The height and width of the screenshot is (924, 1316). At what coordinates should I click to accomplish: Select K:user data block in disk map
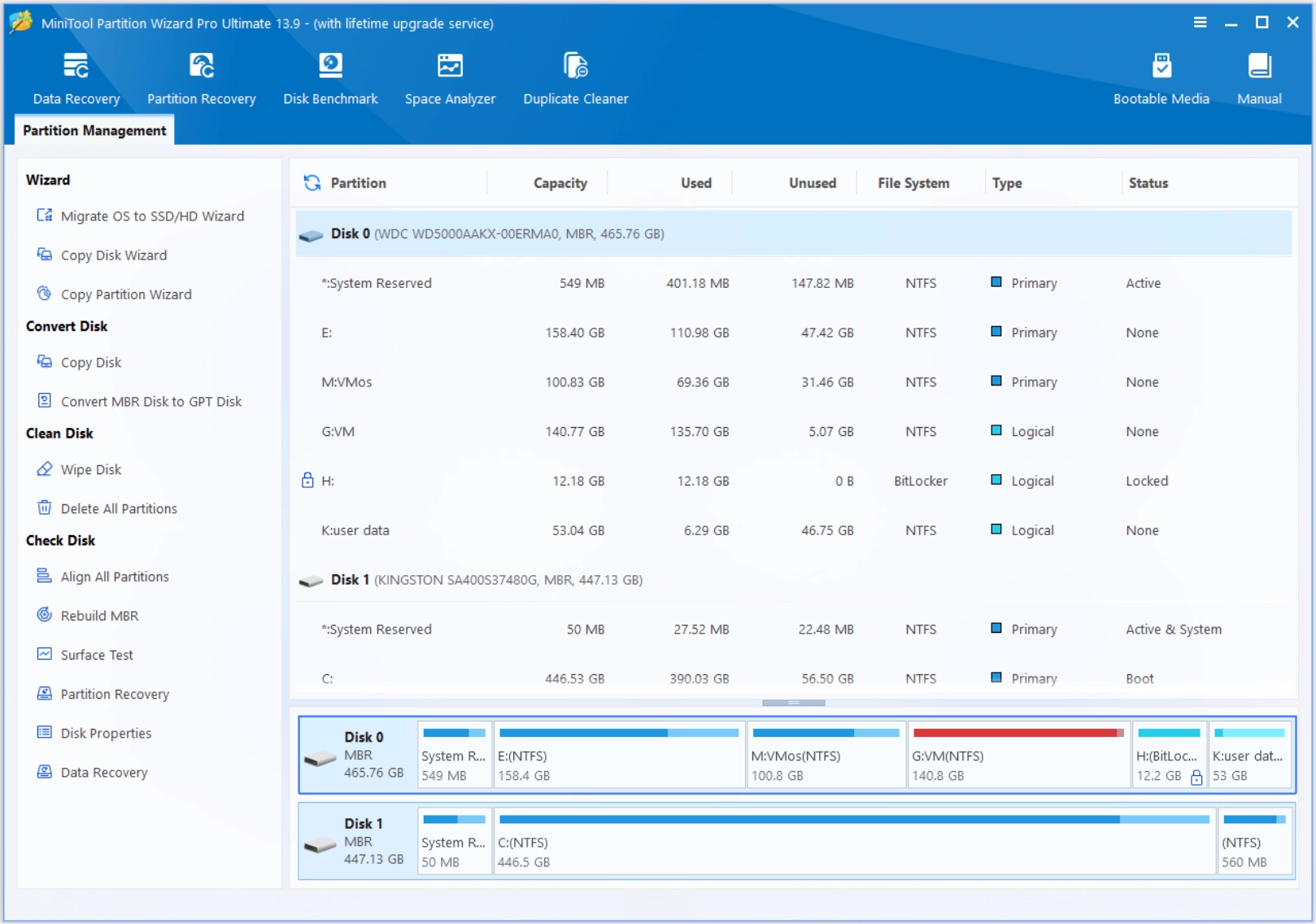point(1250,755)
